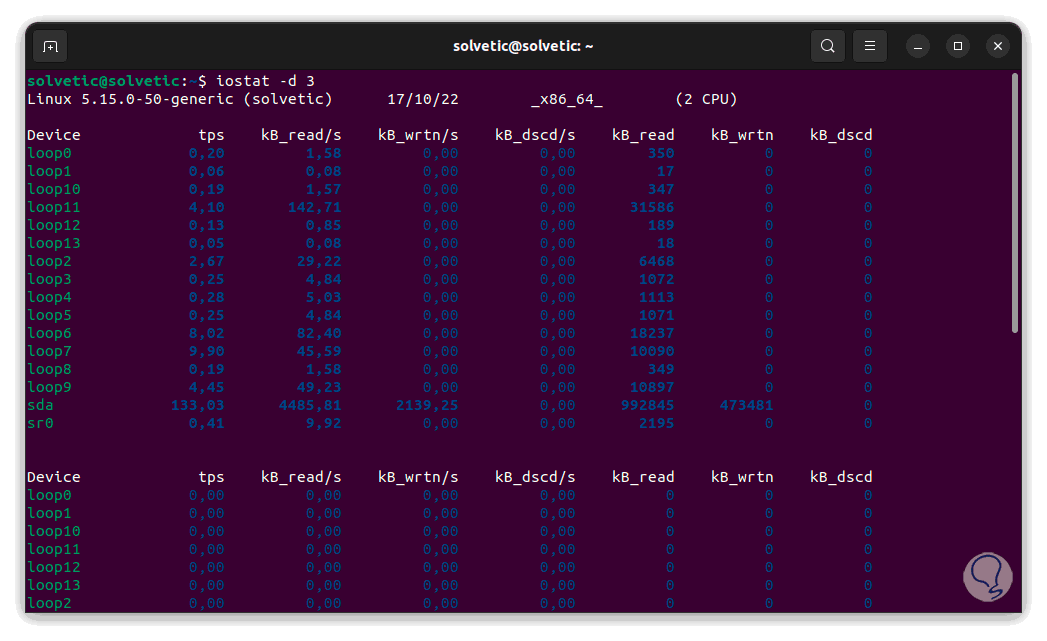
Task: Minimize the terminal window
Action: point(917,46)
